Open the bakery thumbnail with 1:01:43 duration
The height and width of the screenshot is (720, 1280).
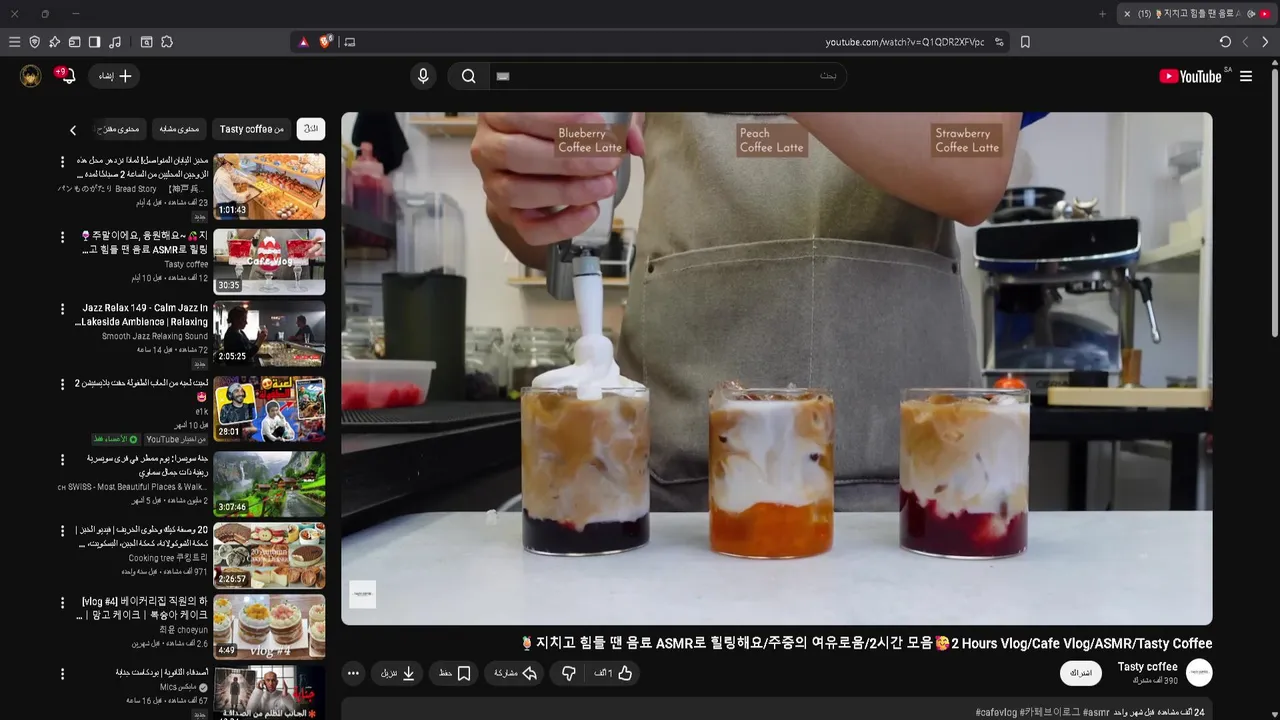pos(269,186)
